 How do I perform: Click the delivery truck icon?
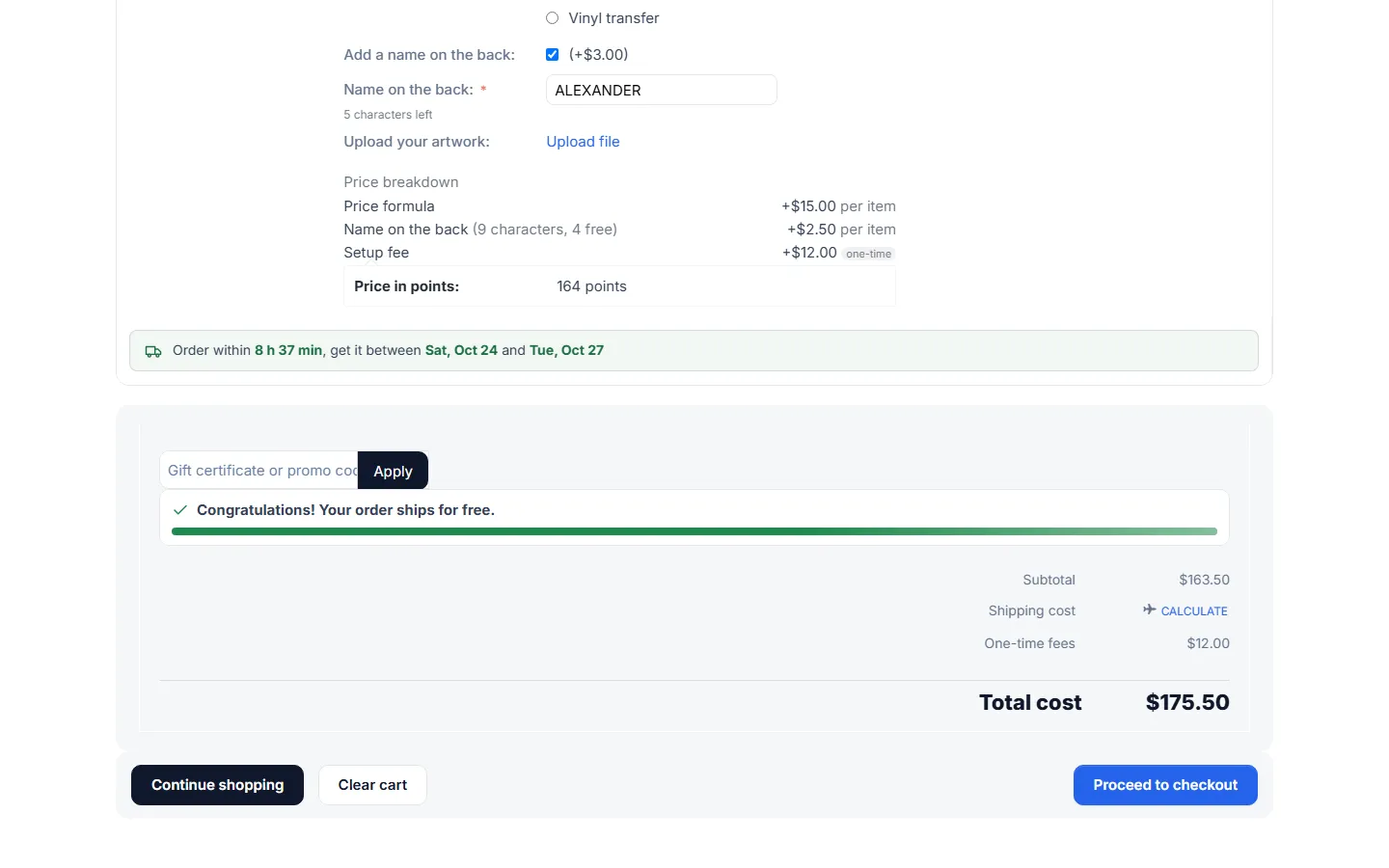click(153, 351)
